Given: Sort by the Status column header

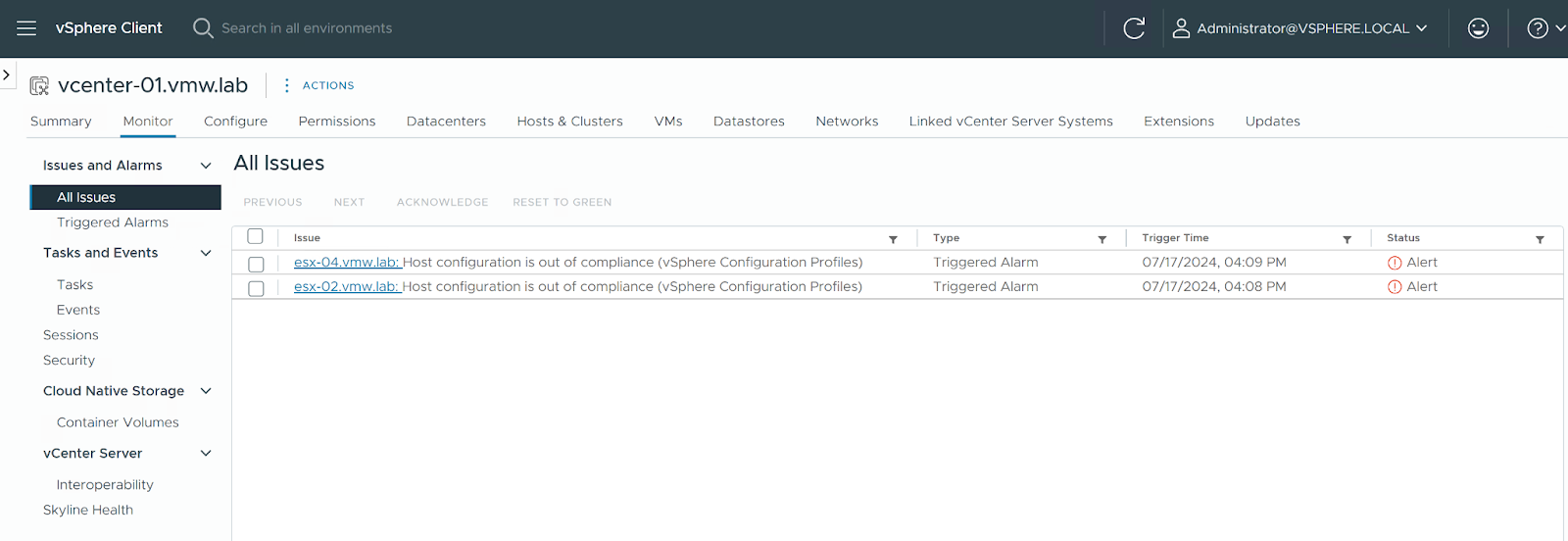Looking at the screenshot, I should 1403,238.
